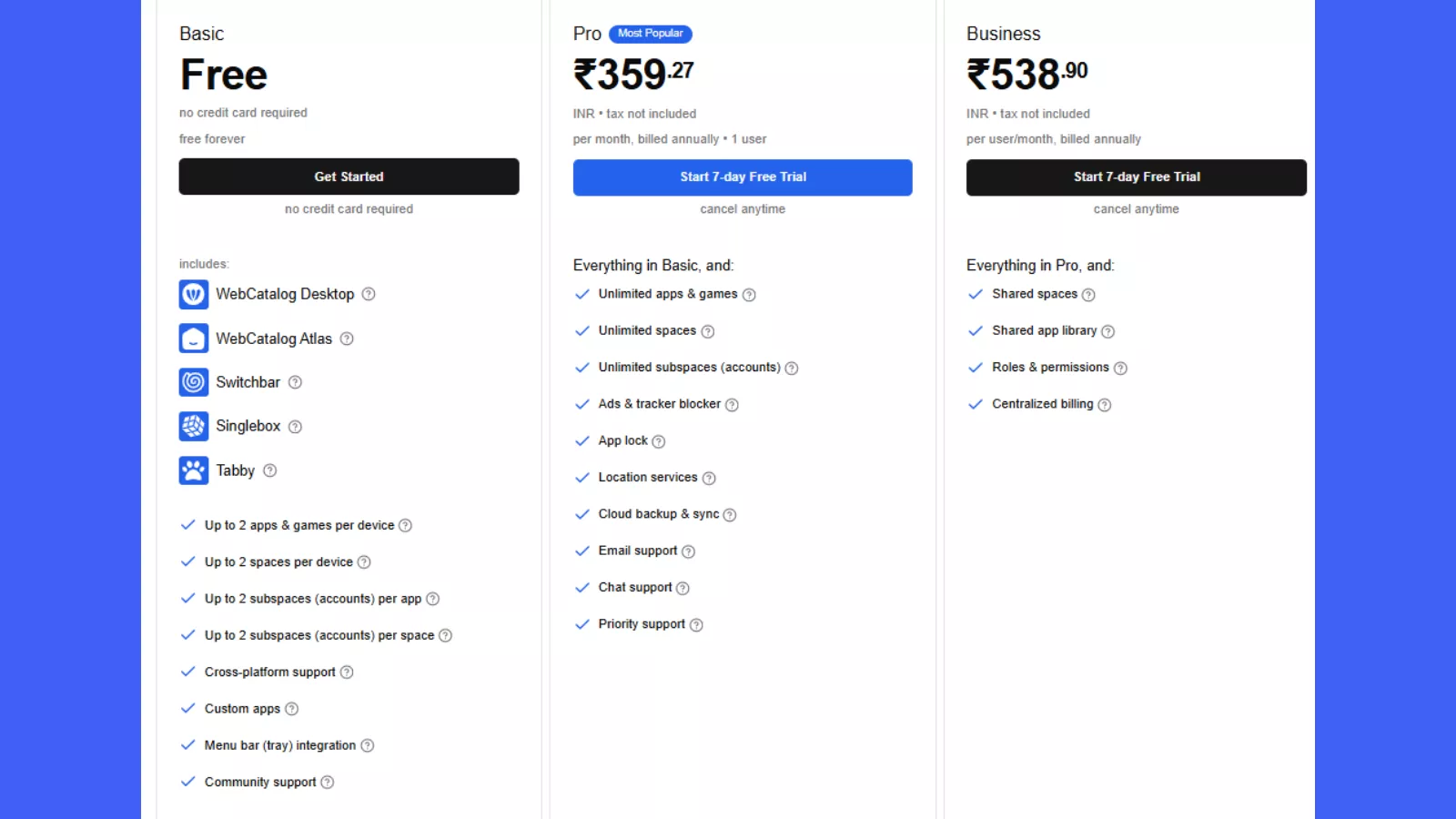
Task: Click the help icon next to Custom apps
Action: (x=291, y=708)
